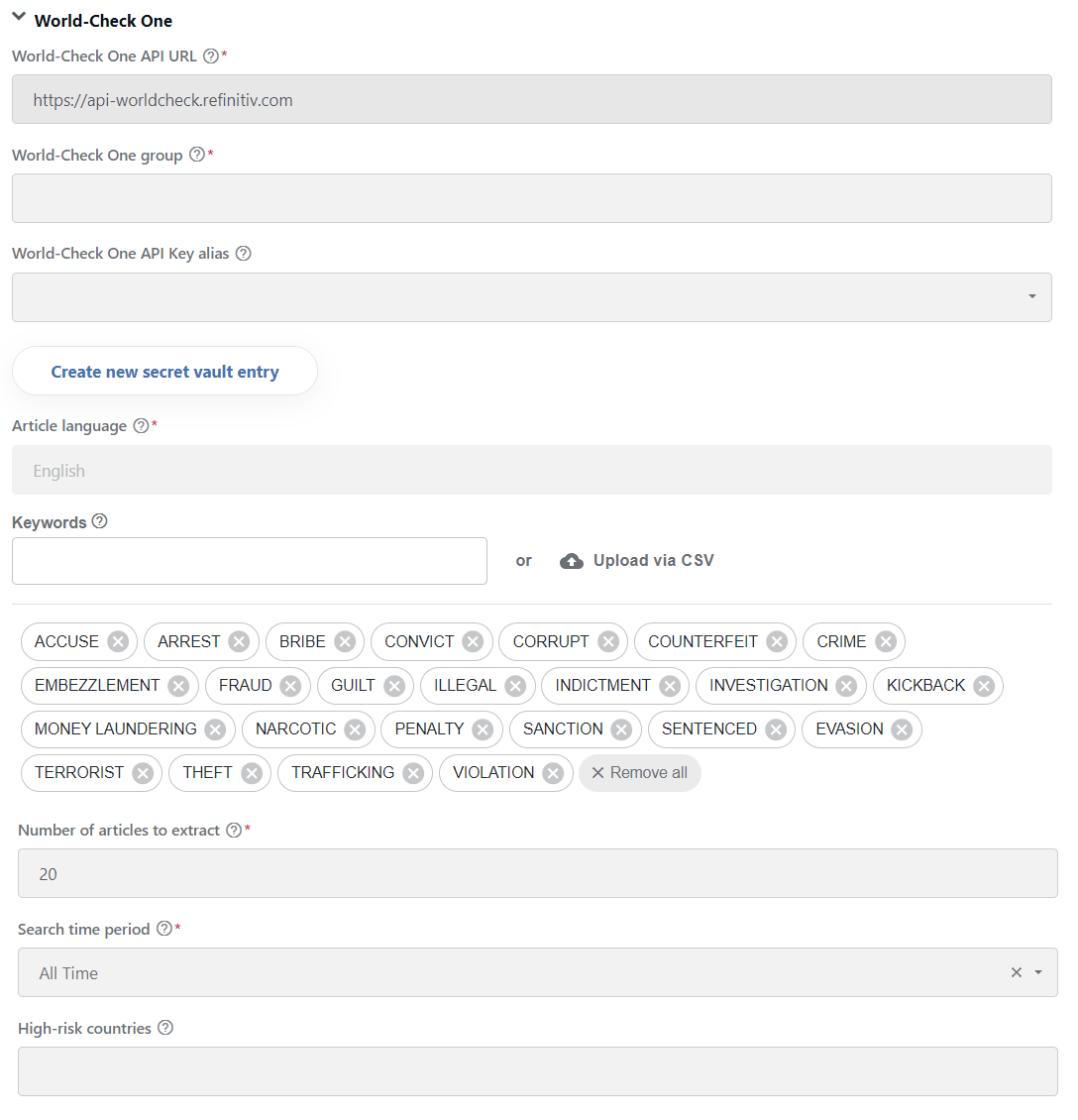
Task: Remove the FRAUD keyword tag
Action: click(x=290, y=686)
